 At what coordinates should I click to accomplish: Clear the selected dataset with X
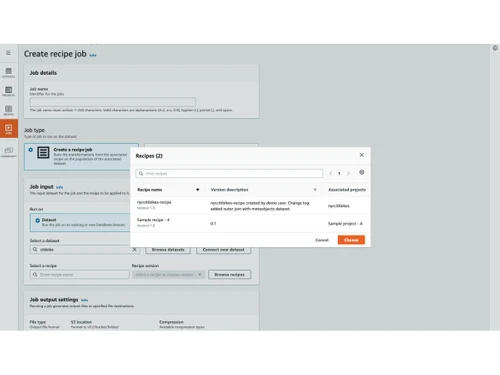(135, 249)
